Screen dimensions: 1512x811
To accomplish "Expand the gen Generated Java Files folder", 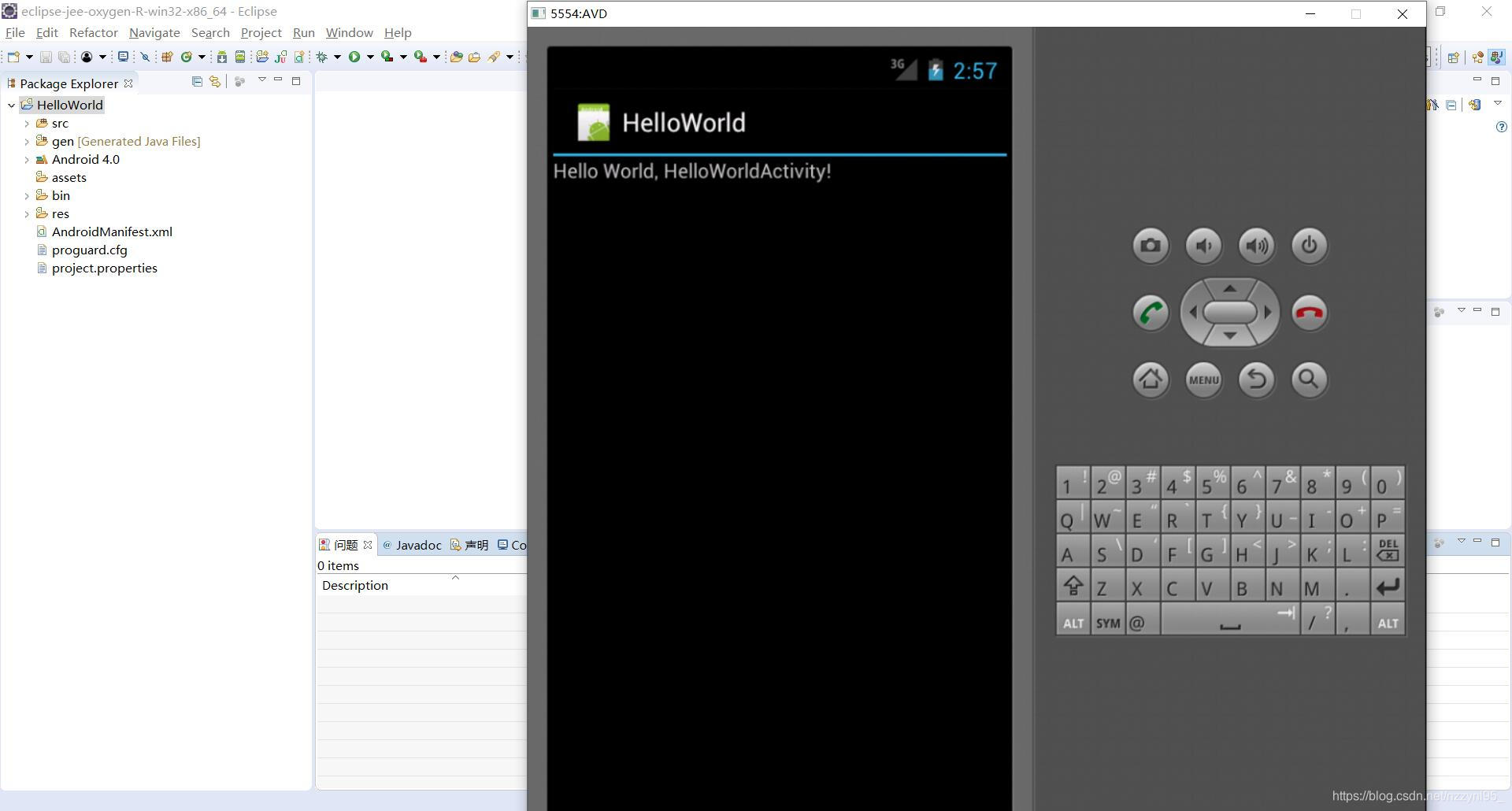I will 27,142.
